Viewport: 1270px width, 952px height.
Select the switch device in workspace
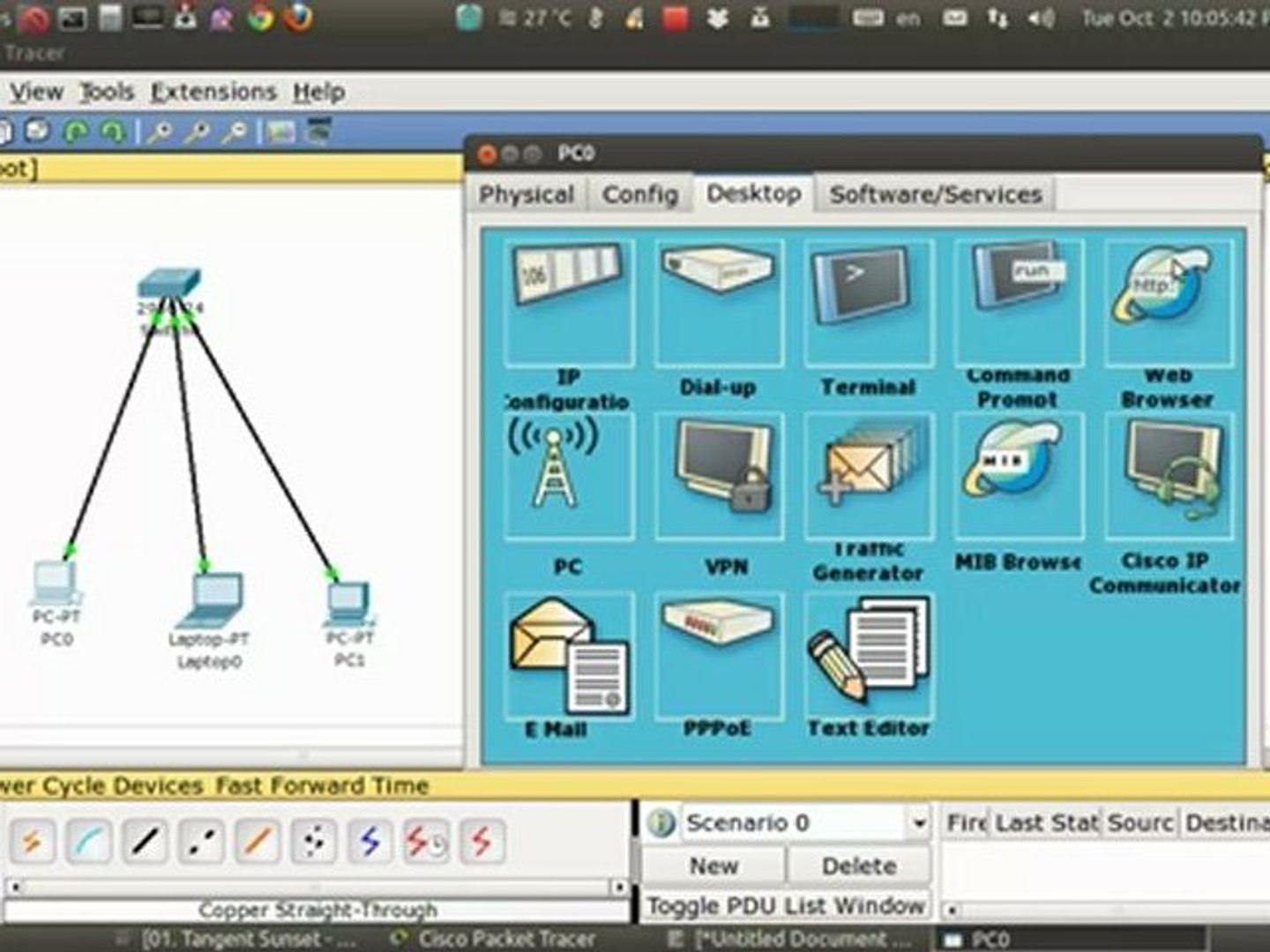coord(169,284)
